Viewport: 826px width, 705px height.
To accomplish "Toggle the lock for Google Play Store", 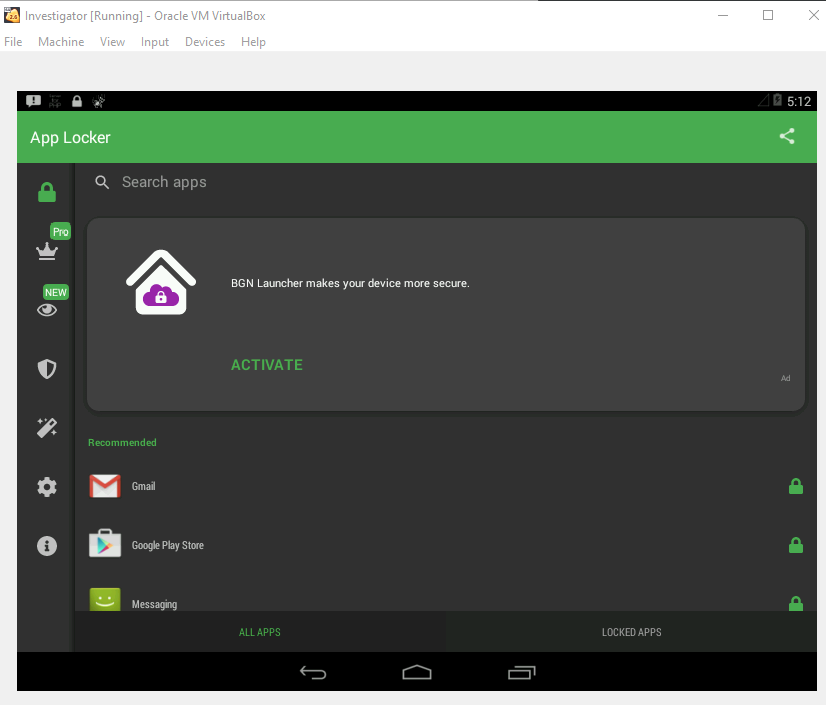I will point(795,545).
